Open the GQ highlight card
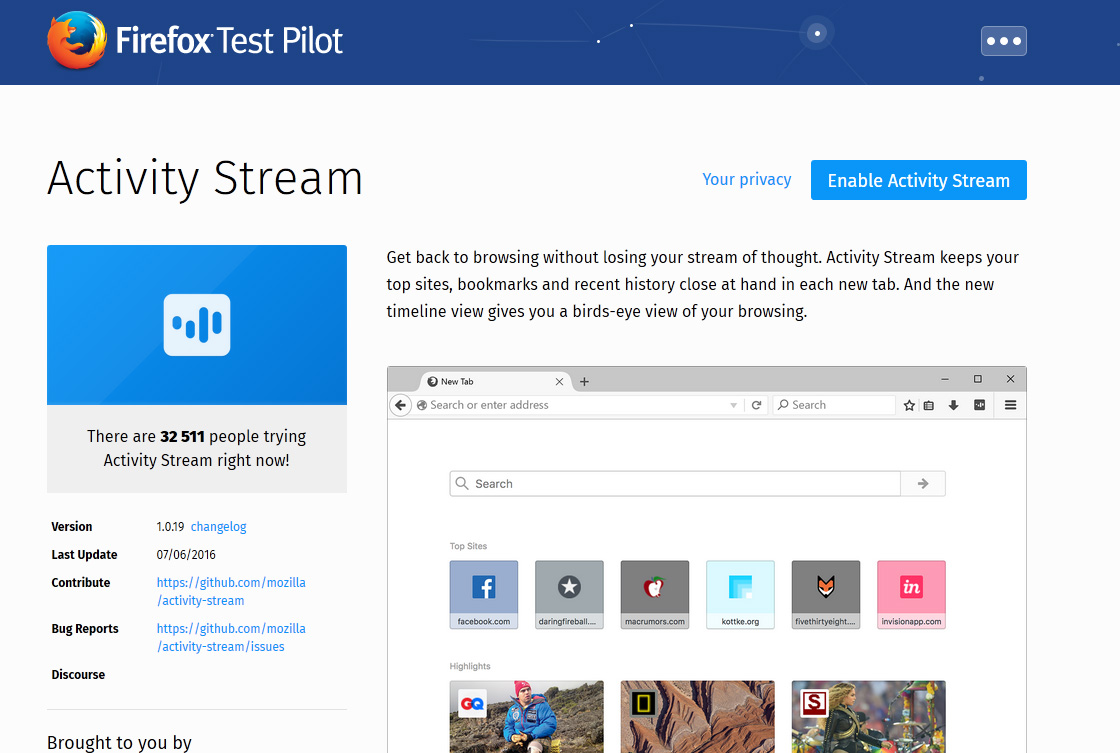Screen dimensions: 1120x753 coord(526,717)
